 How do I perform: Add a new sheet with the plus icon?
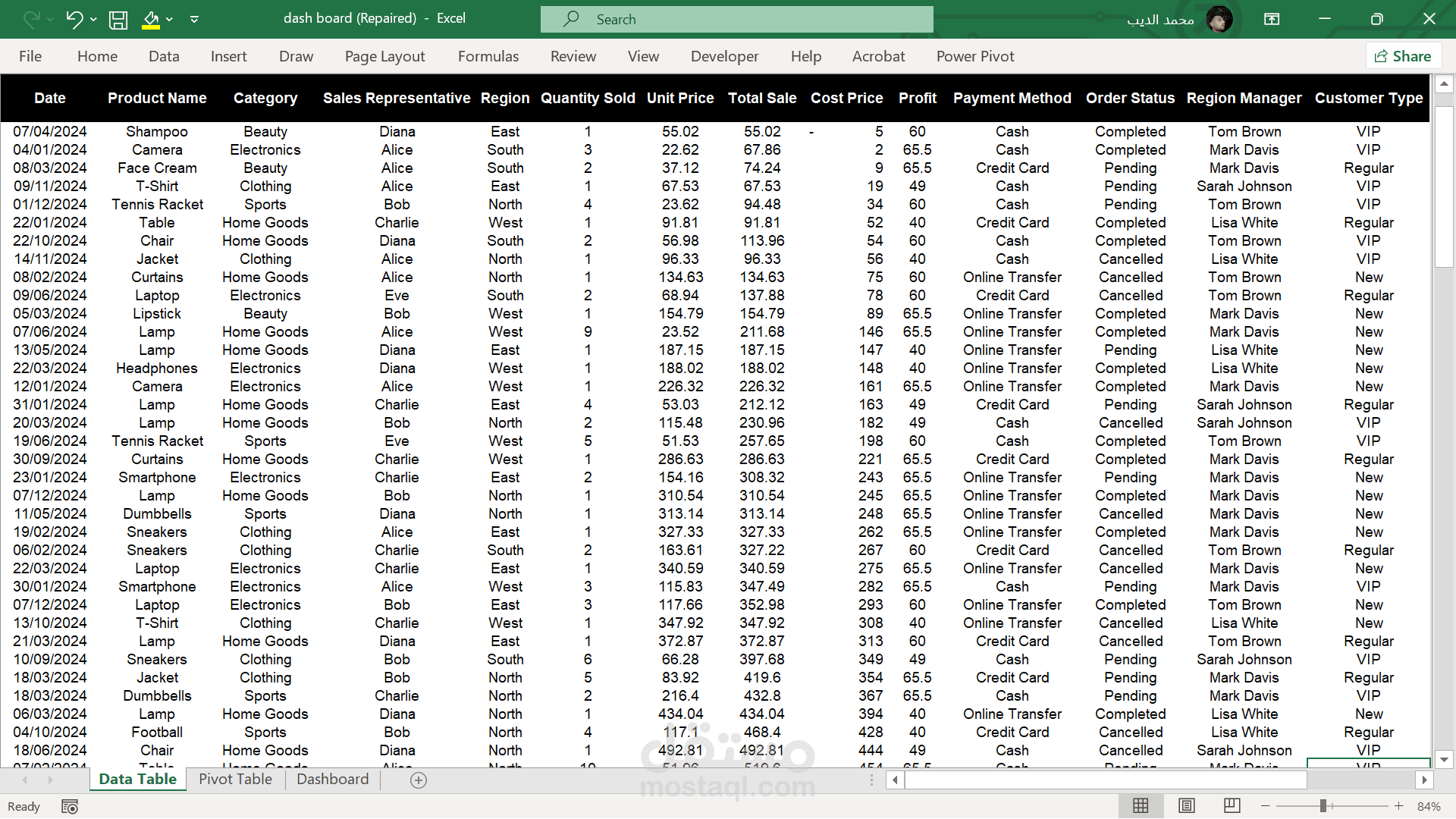coord(419,780)
